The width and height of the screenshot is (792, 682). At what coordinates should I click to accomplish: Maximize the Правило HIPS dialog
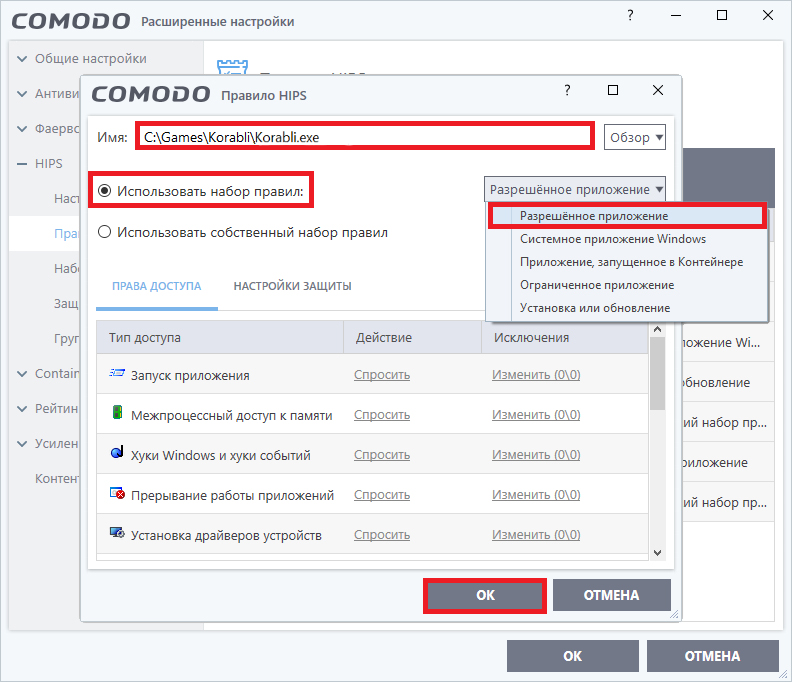click(613, 90)
